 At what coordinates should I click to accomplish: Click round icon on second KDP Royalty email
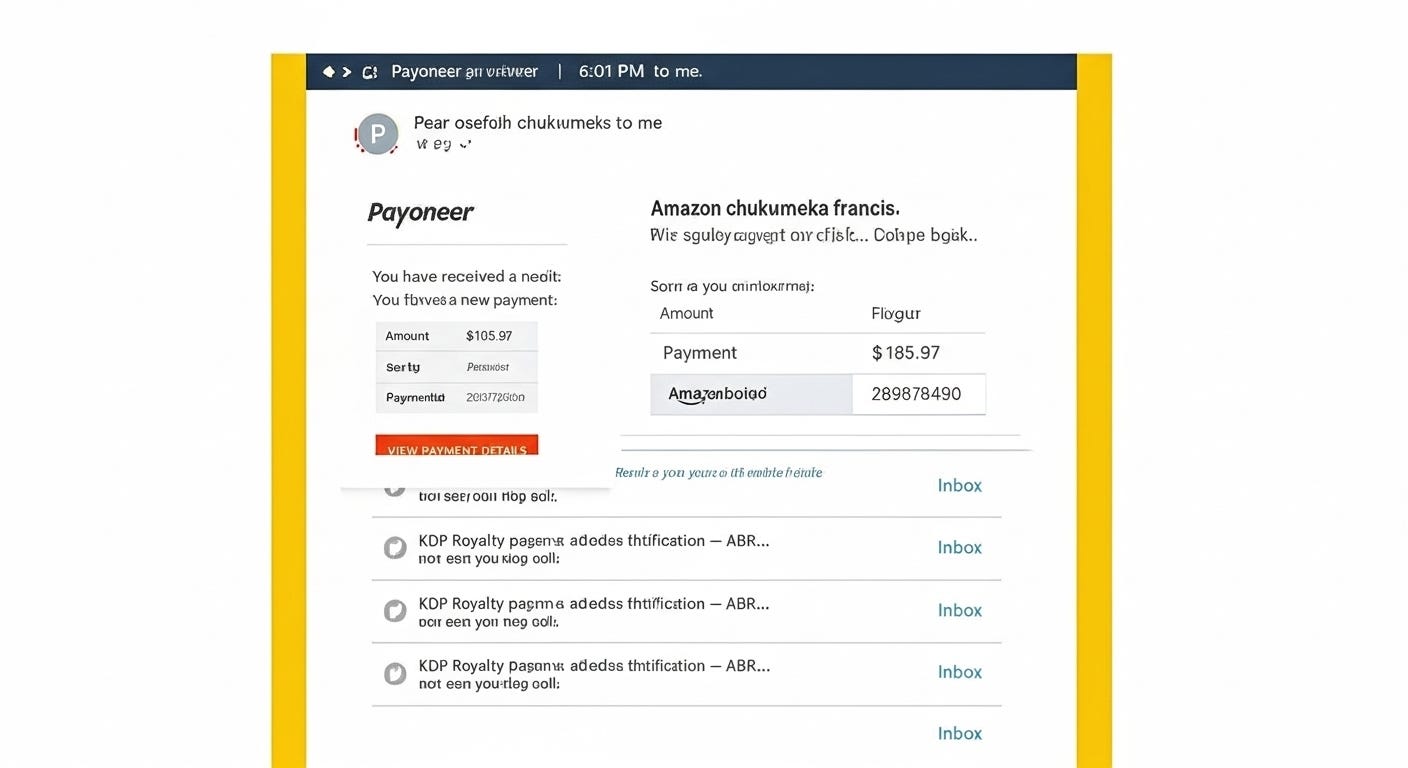point(395,610)
